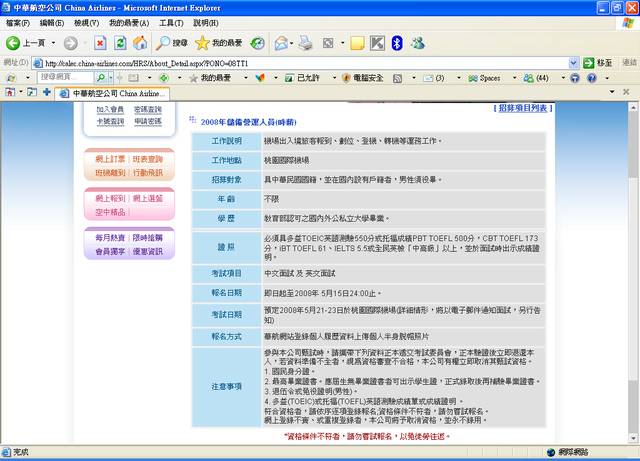Image resolution: width=640 pixels, height=461 pixels.
Task: Open the Windows Live logo dropdown
Action: point(28,78)
